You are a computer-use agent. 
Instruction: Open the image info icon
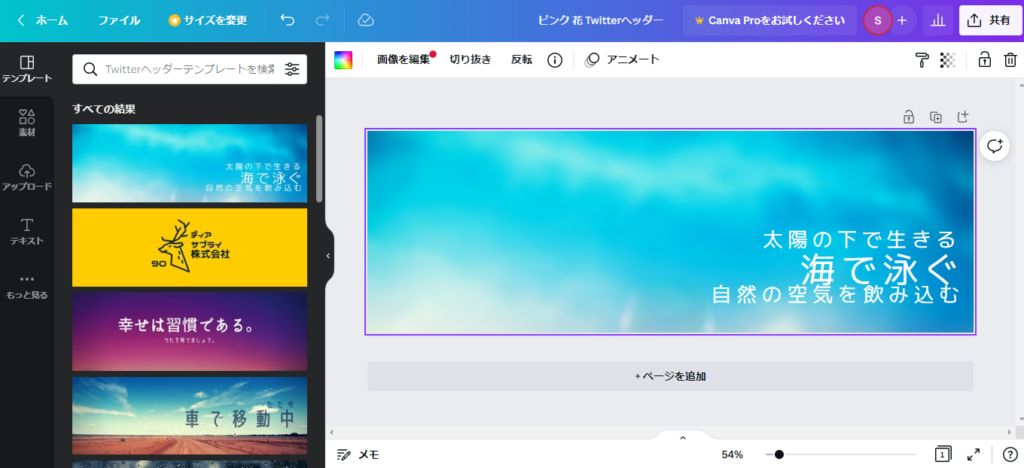point(554,60)
